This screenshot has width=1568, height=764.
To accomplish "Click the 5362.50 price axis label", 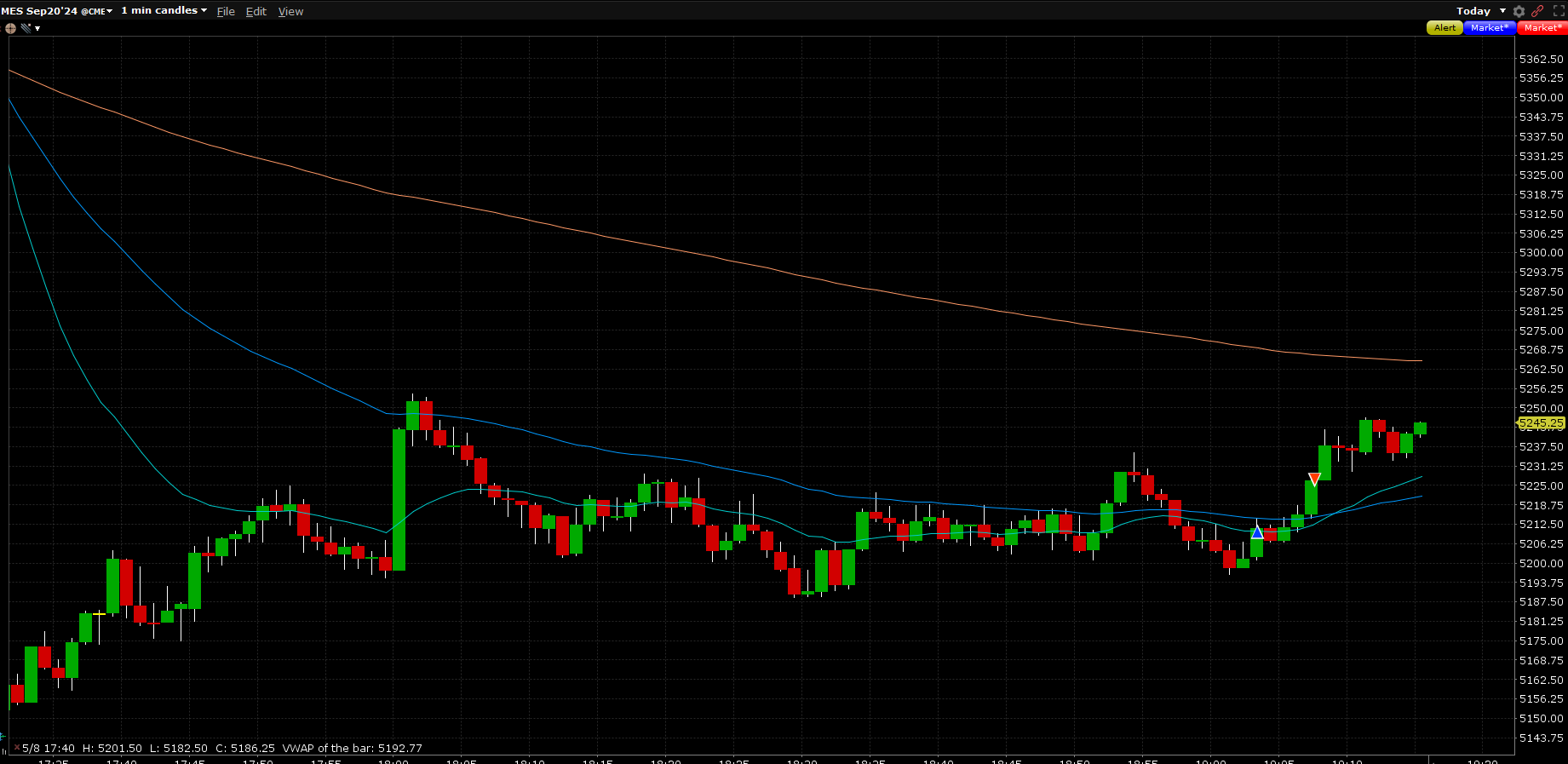I will (x=1542, y=59).
